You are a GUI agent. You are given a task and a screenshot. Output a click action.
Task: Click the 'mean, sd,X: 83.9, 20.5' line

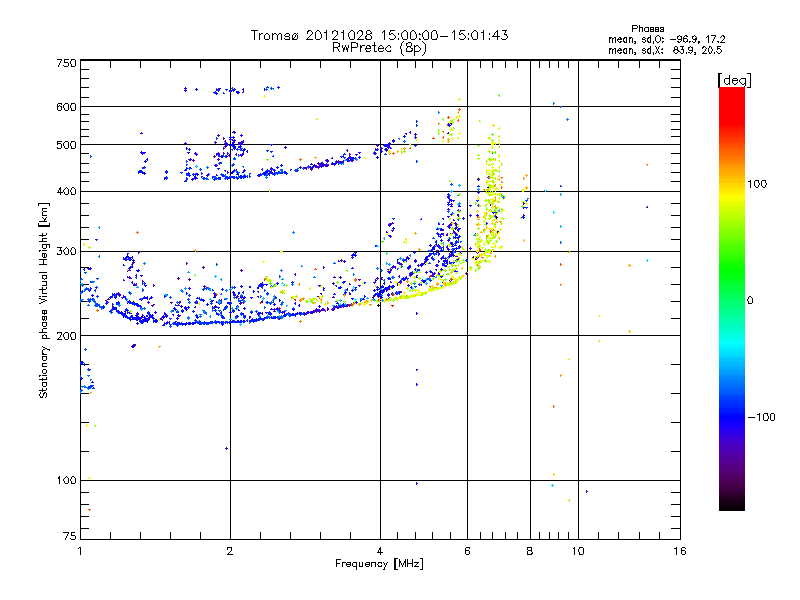coord(665,50)
